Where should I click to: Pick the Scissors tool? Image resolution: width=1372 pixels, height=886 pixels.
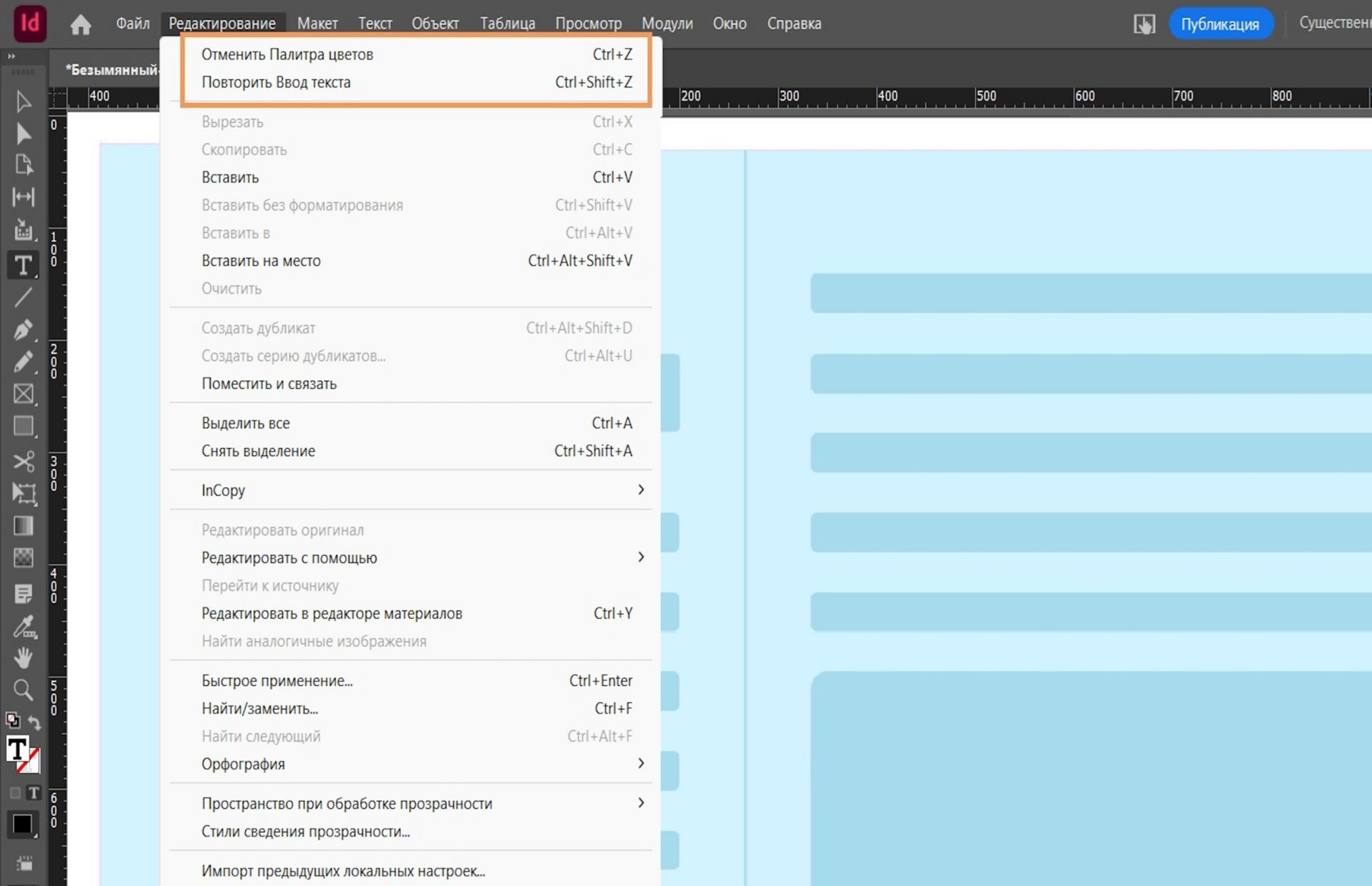click(23, 461)
